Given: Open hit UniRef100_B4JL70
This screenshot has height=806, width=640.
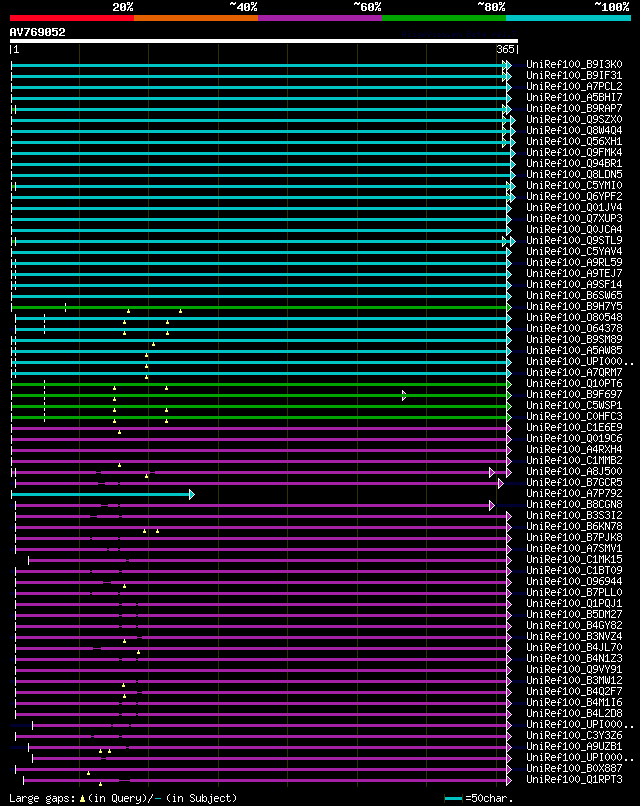Looking at the screenshot, I should coord(574,648).
